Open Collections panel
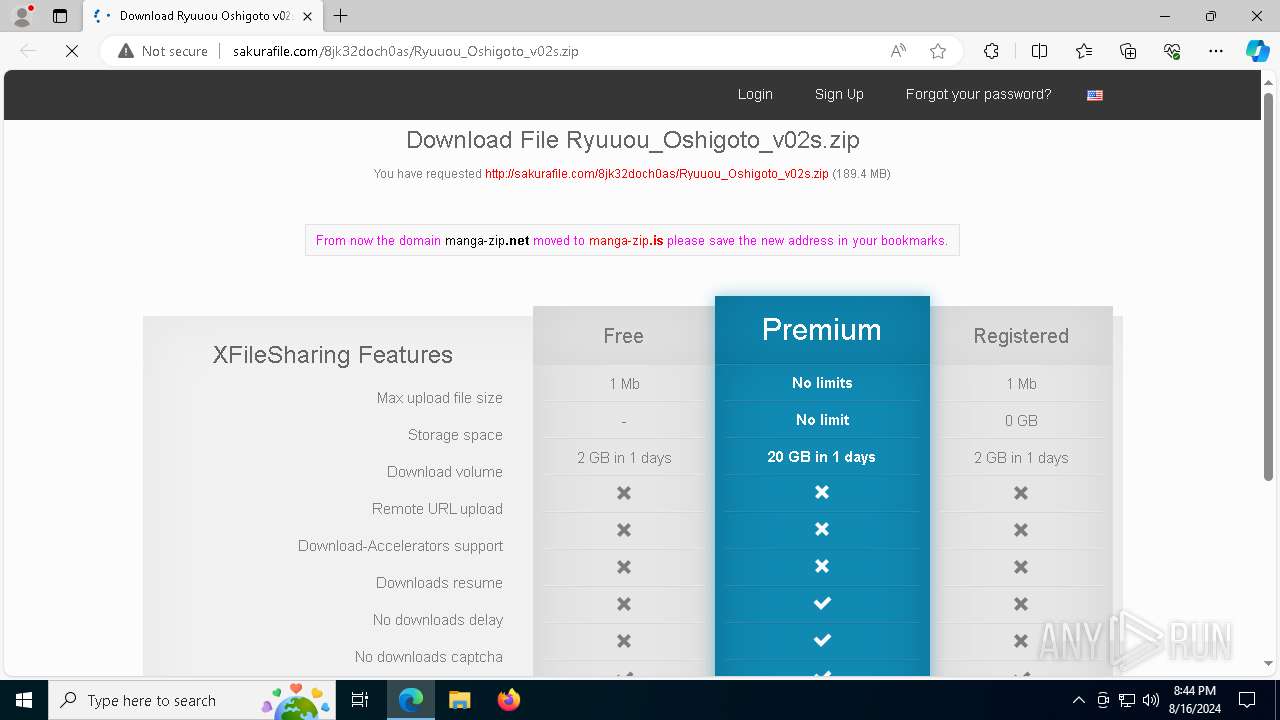Screen dimensions: 1280x720 click(1128, 51)
